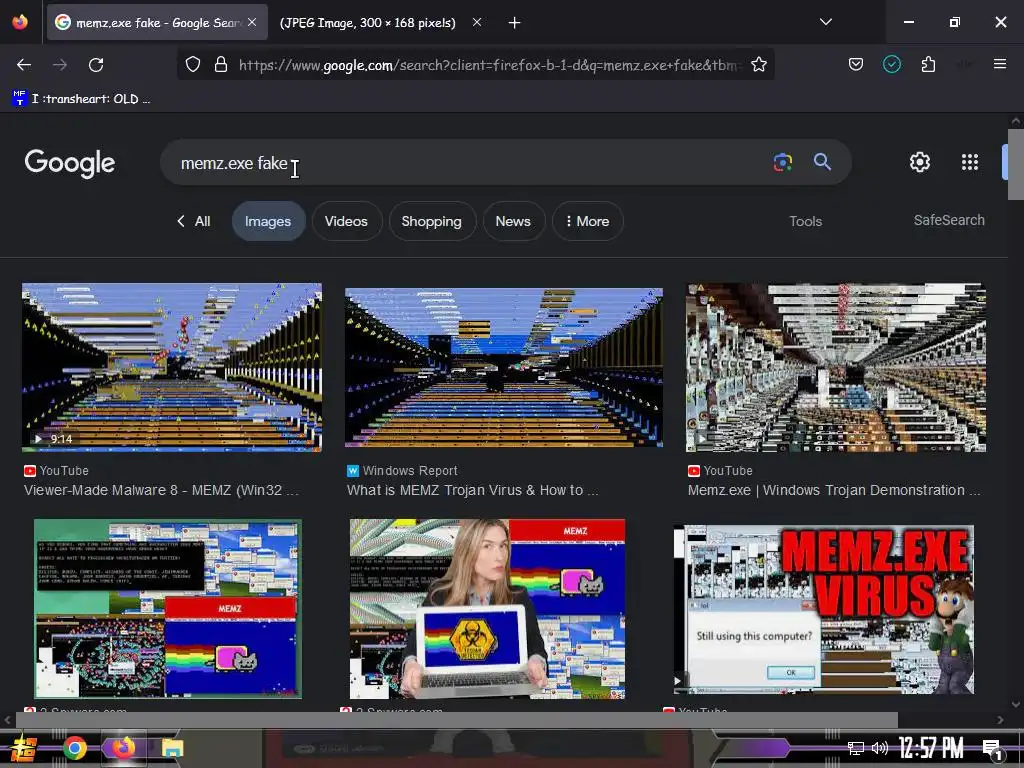Open a new browser tab
The height and width of the screenshot is (768, 1024).
pyautogui.click(x=515, y=23)
